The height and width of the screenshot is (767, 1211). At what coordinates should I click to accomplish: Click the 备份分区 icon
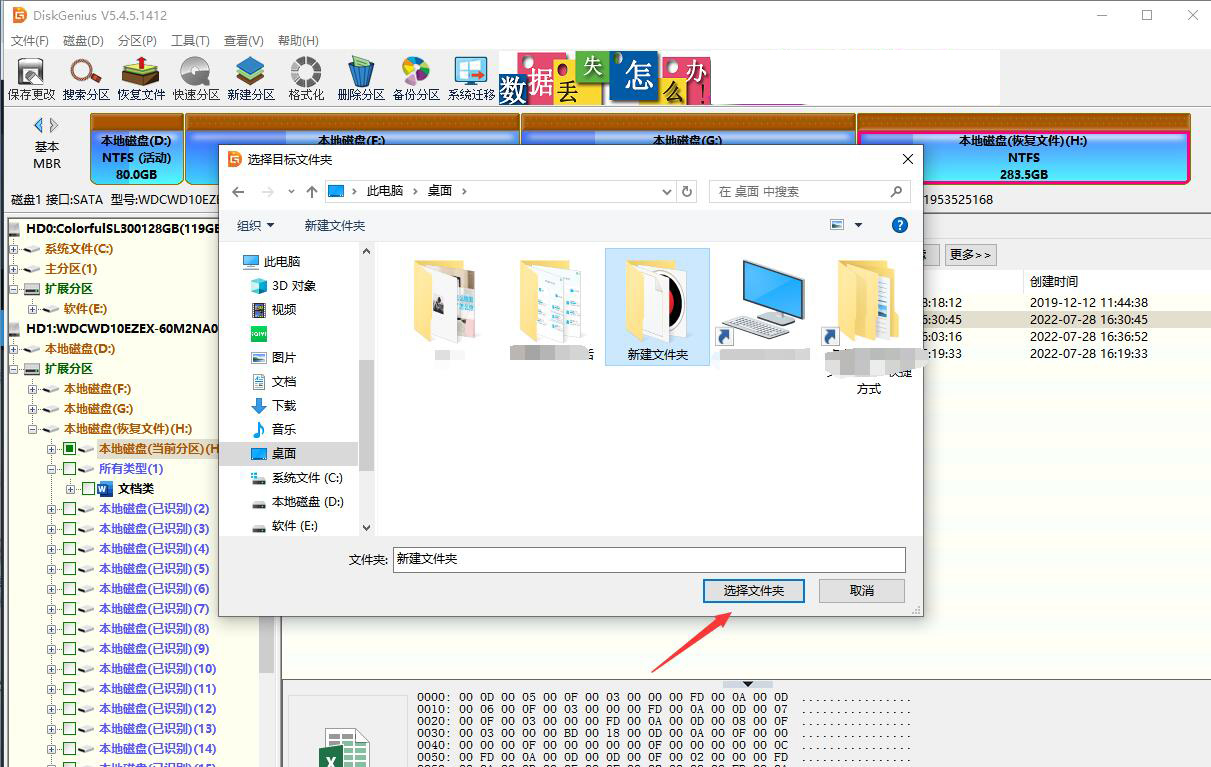pyautogui.click(x=416, y=78)
